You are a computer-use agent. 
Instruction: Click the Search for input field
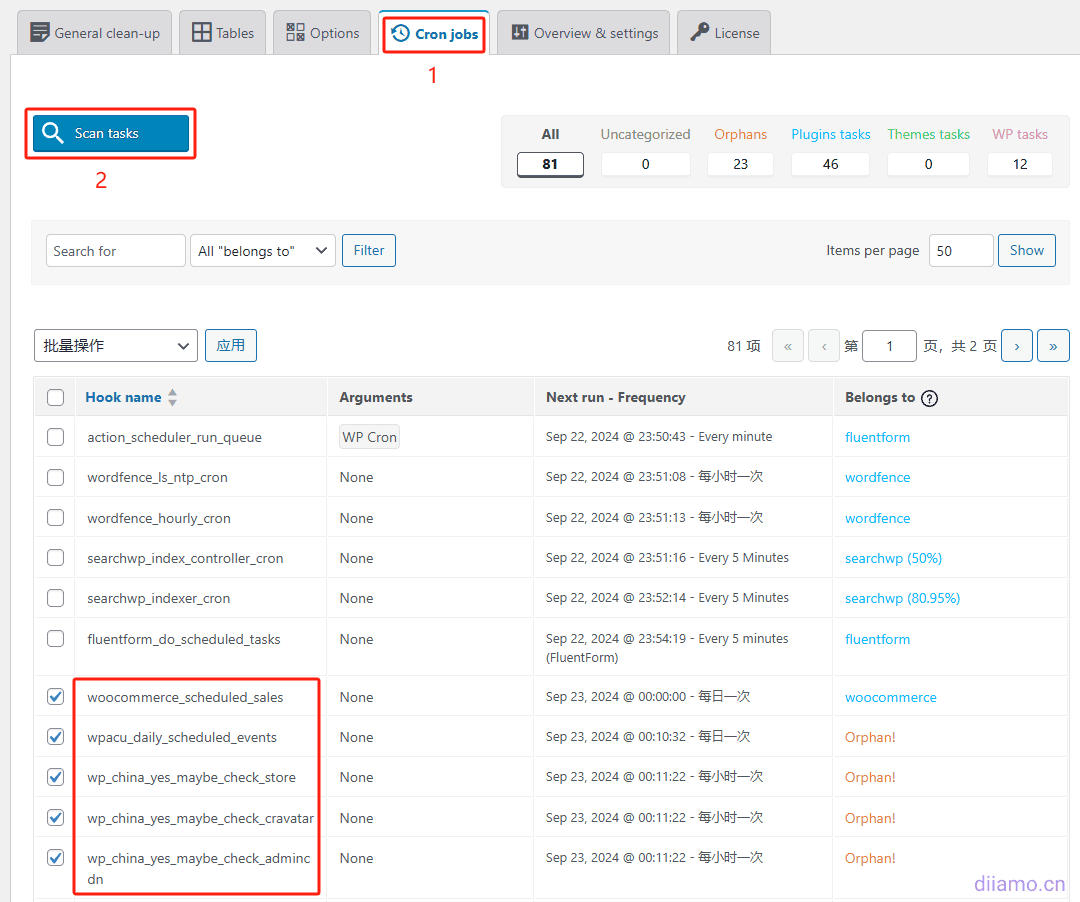click(115, 251)
